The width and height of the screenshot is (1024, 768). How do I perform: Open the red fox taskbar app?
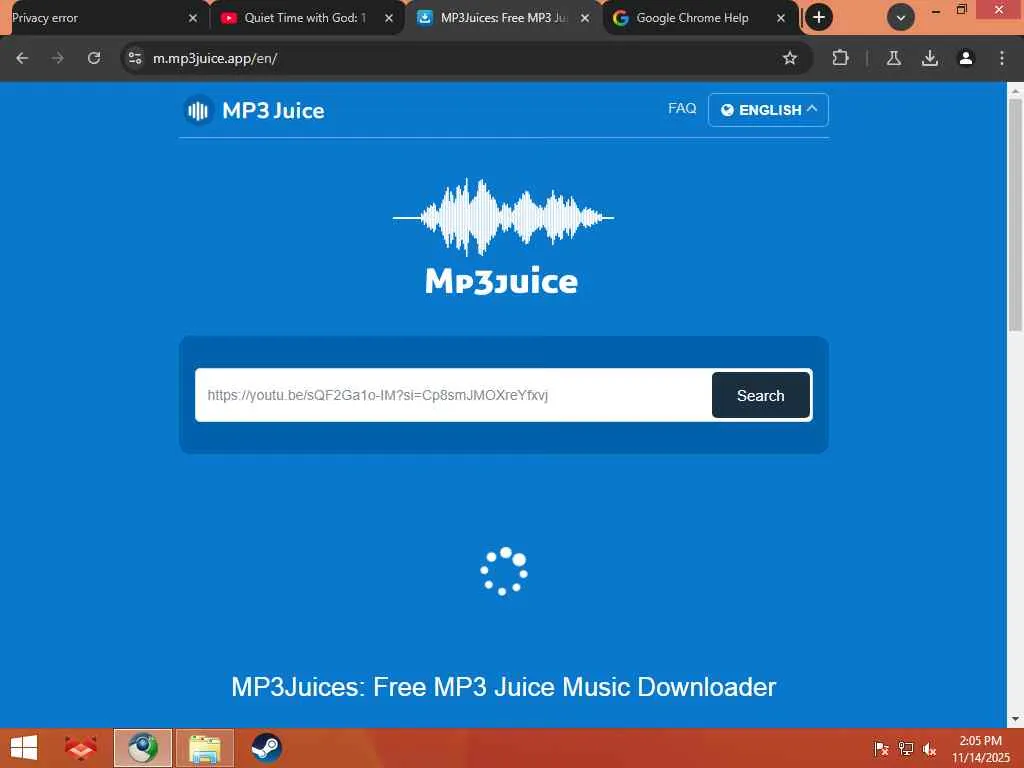coord(81,748)
